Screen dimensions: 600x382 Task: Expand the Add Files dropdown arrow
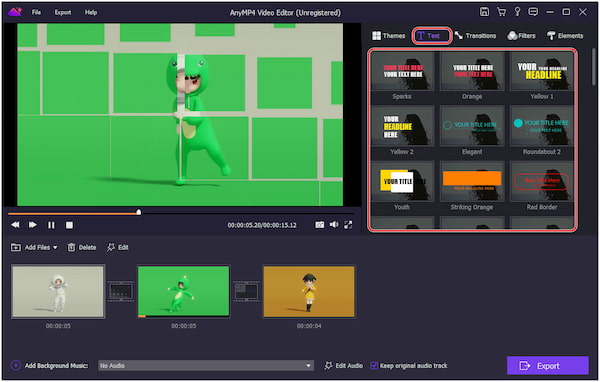[x=55, y=248]
